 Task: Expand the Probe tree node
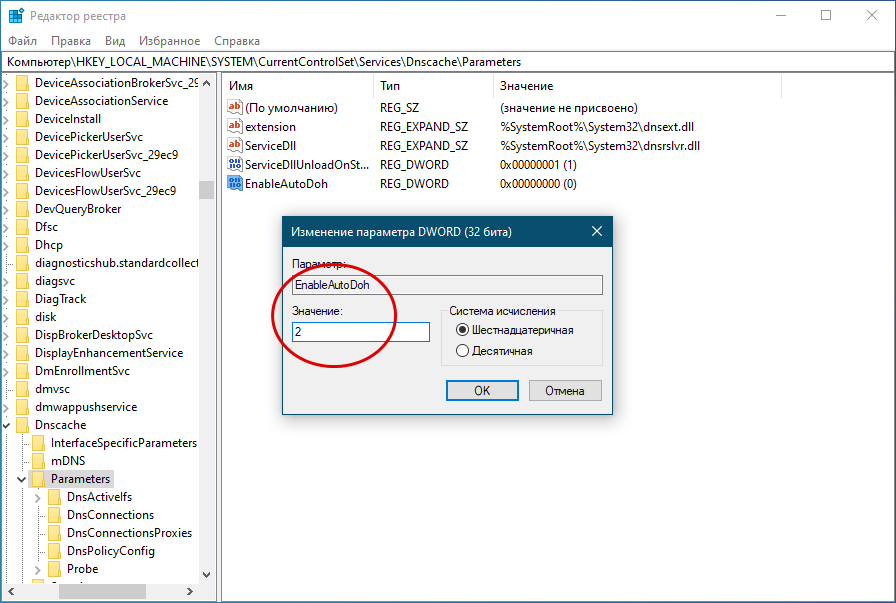(x=38, y=569)
